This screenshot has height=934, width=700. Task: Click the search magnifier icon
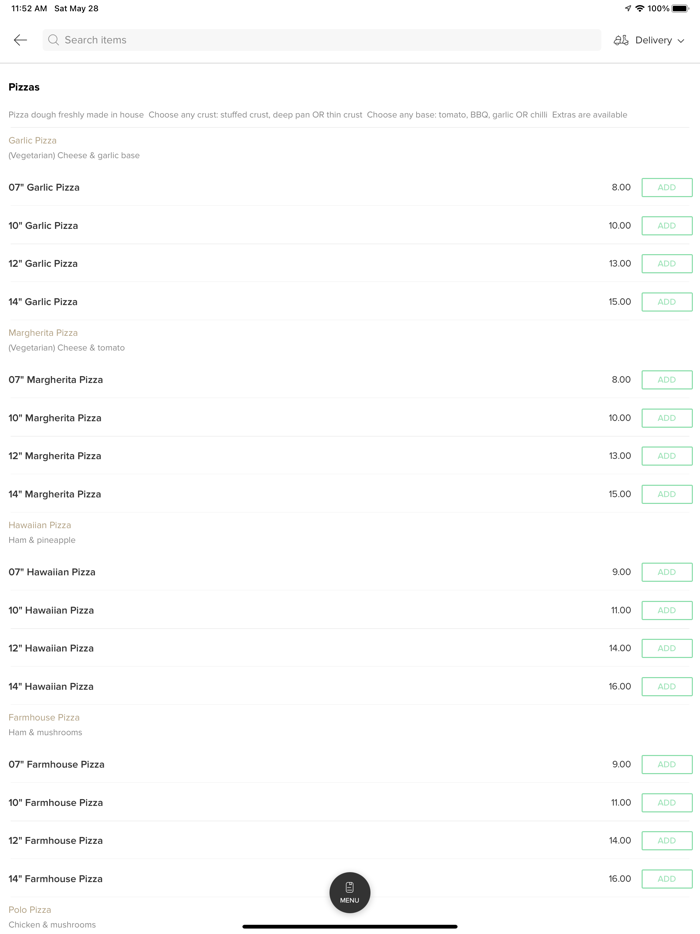(54, 40)
